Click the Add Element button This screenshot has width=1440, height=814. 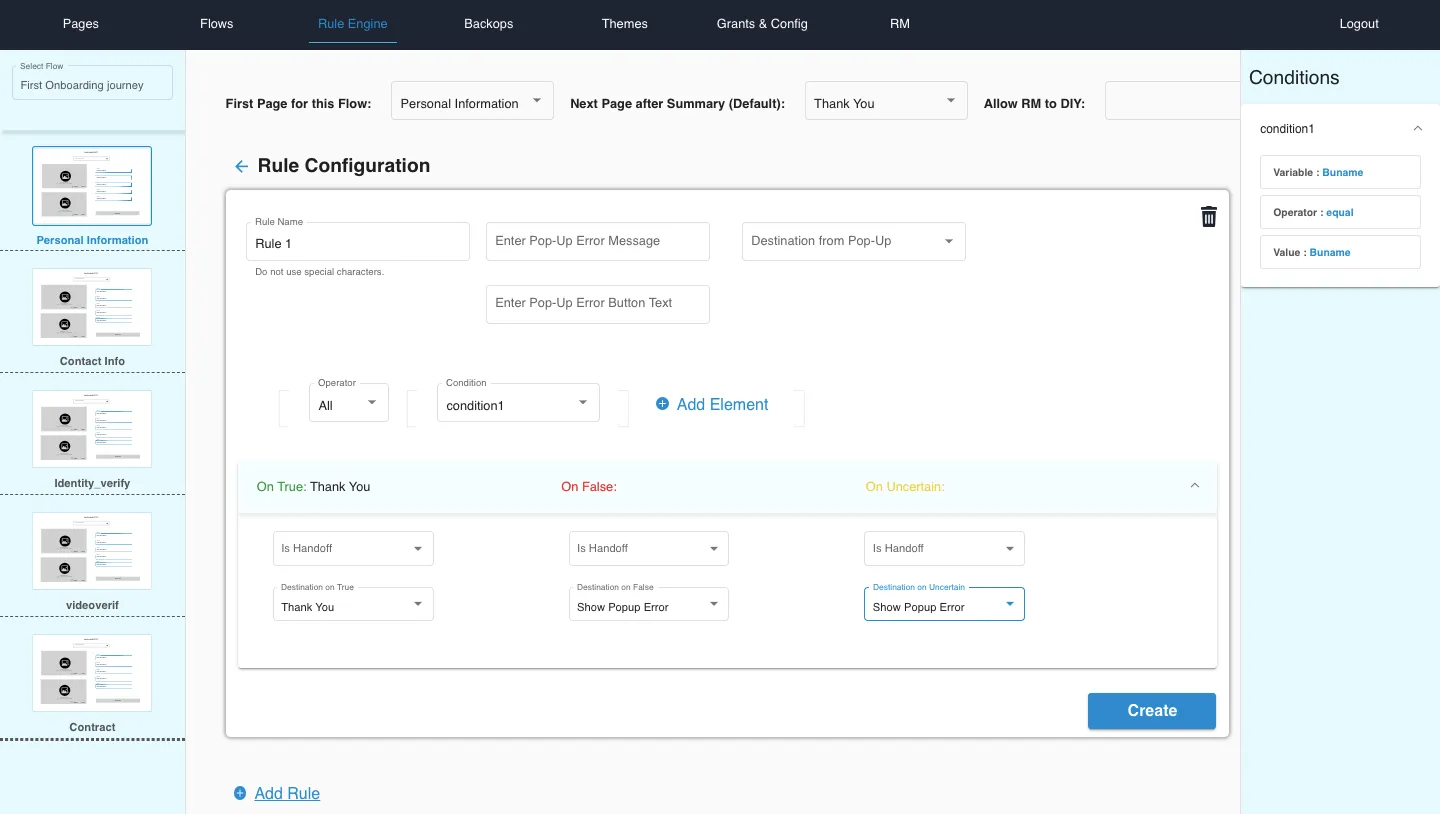point(712,404)
